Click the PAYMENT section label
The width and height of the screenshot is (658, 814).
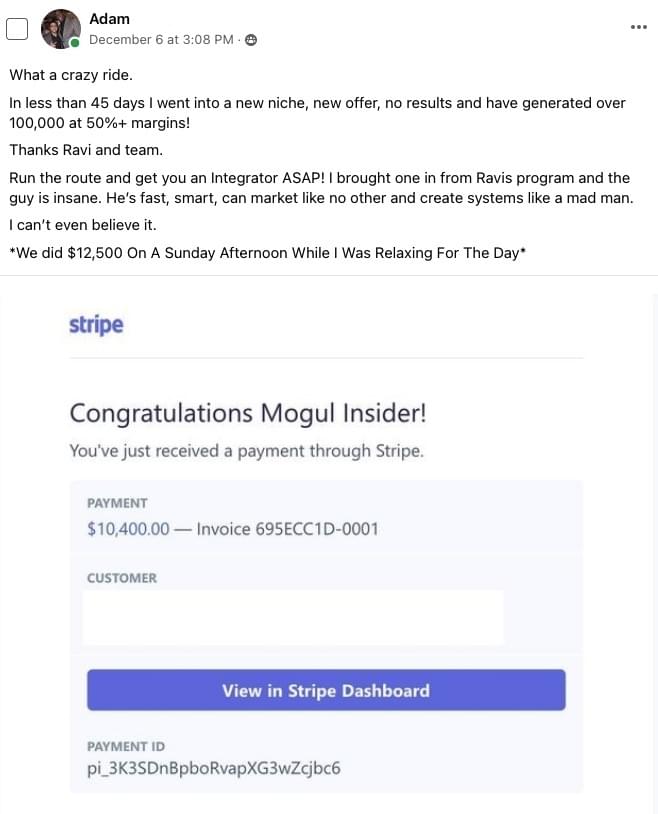[117, 503]
